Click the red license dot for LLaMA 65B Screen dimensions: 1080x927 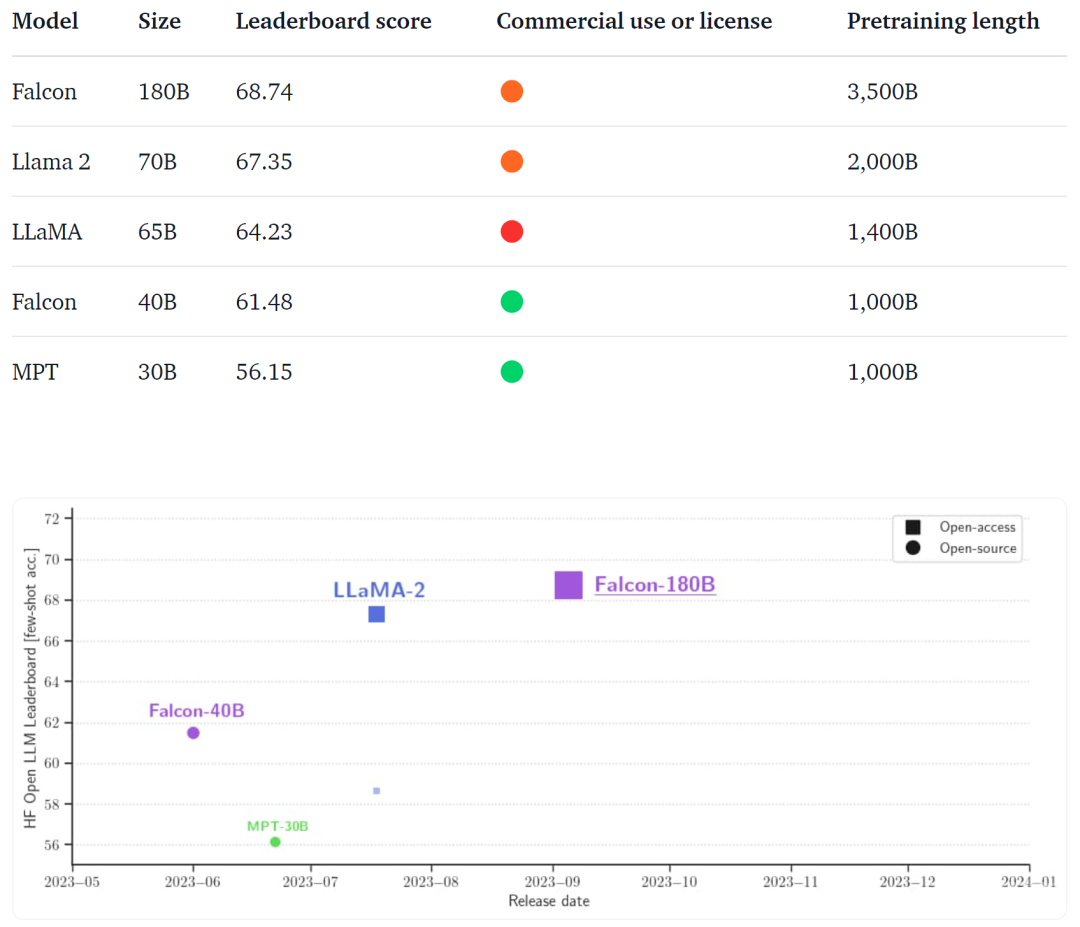click(x=512, y=231)
